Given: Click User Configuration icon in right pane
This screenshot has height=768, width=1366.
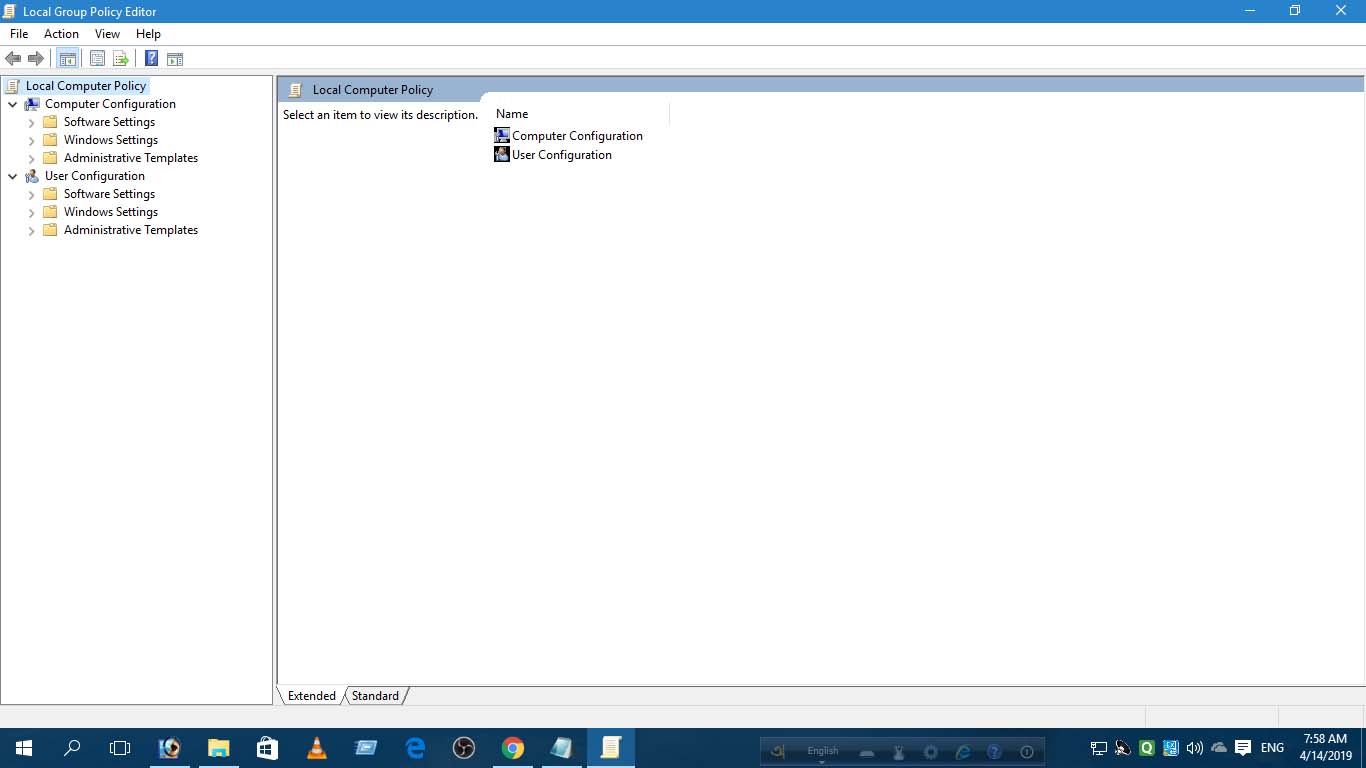Looking at the screenshot, I should click(x=502, y=154).
